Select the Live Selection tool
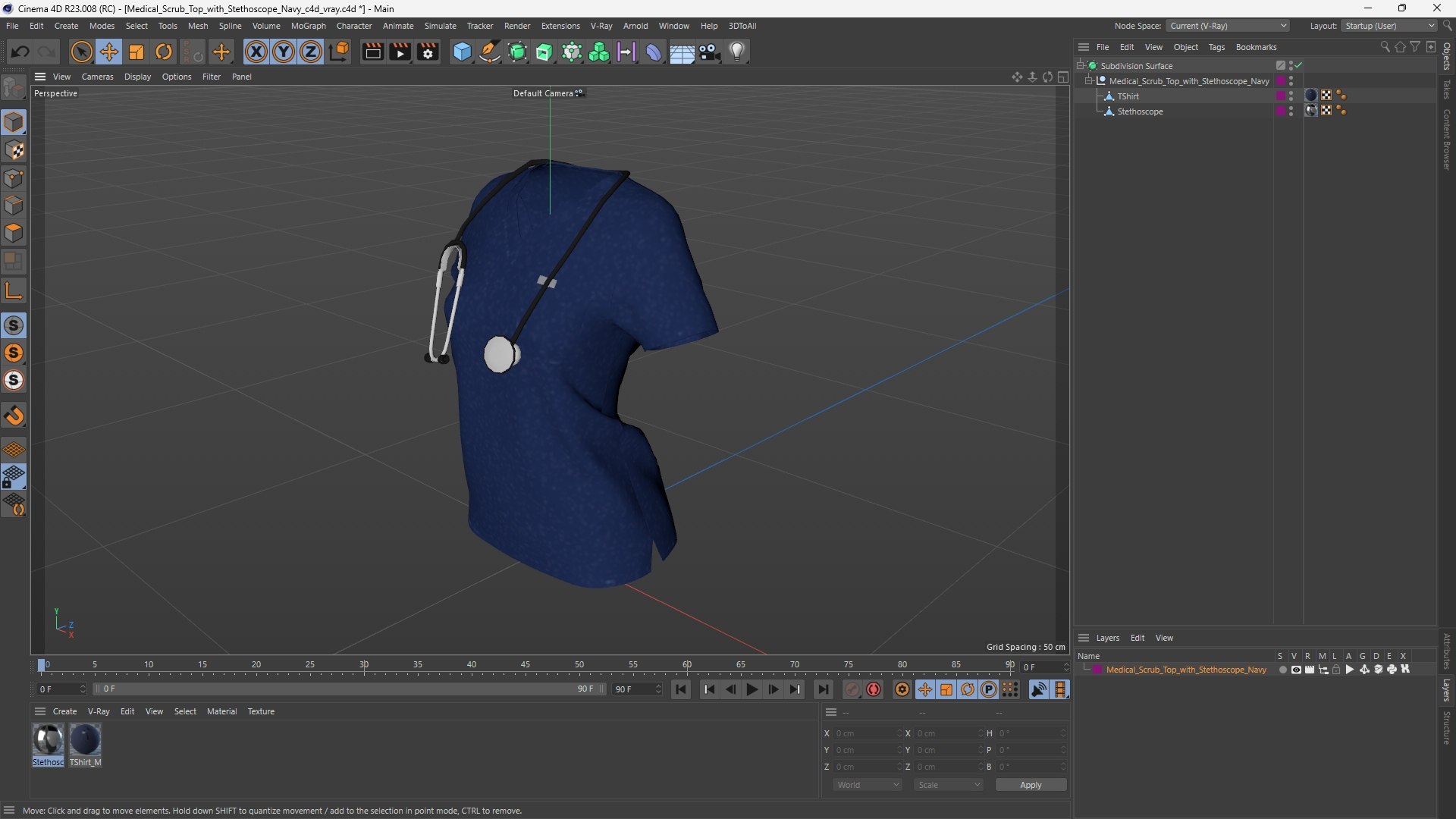The width and height of the screenshot is (1456, 819). point(81,52)
